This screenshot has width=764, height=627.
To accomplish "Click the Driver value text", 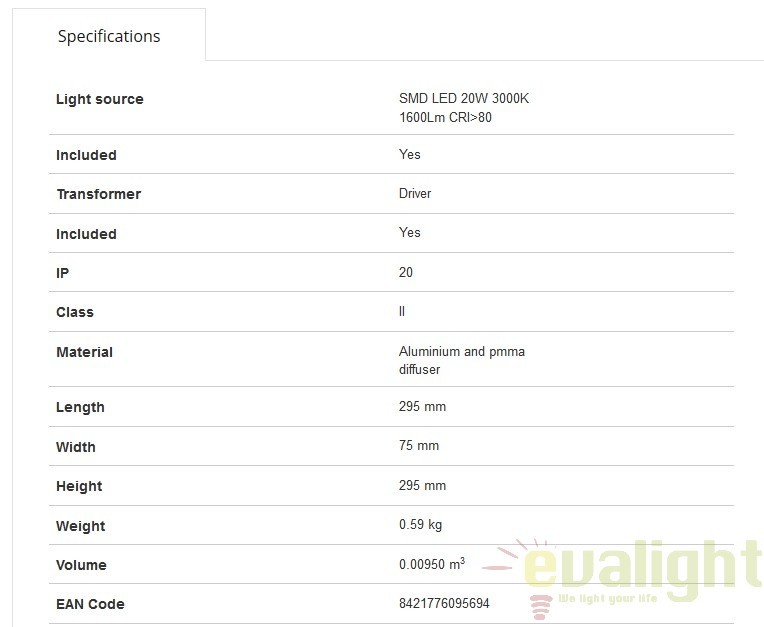I will click(x=415, y=193).
